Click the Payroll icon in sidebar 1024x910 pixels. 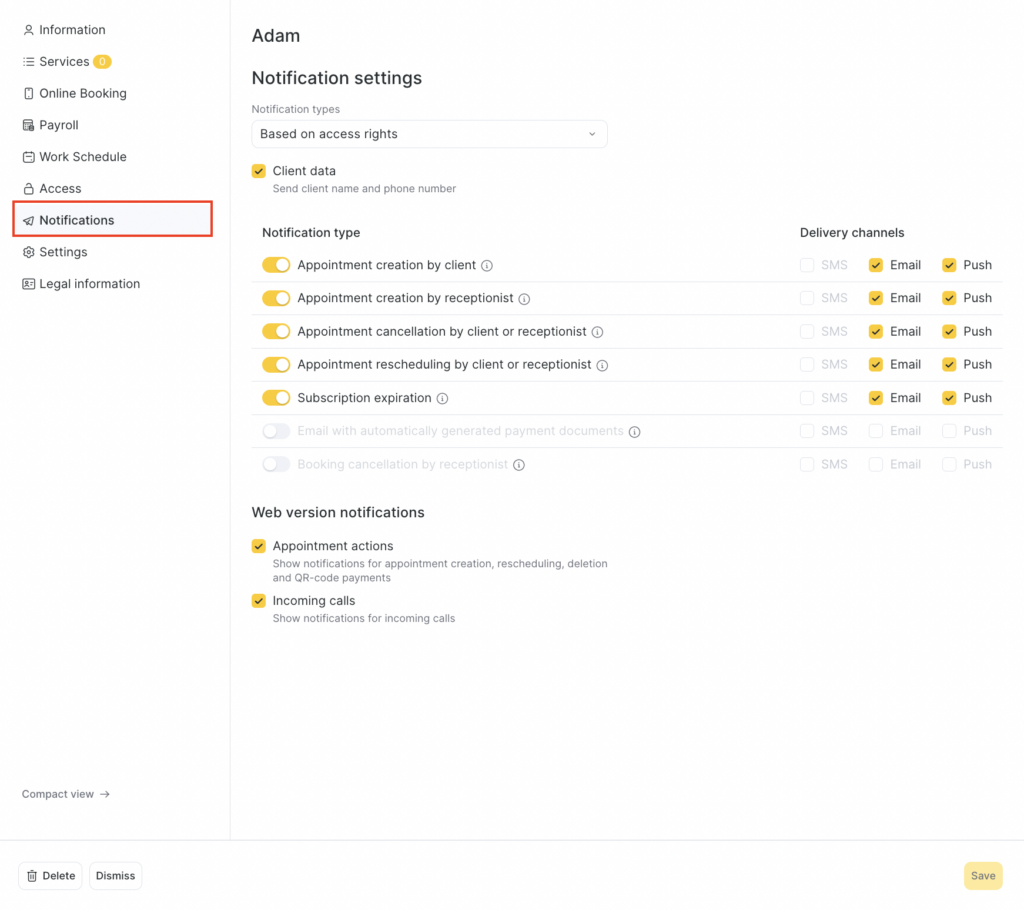29,125
